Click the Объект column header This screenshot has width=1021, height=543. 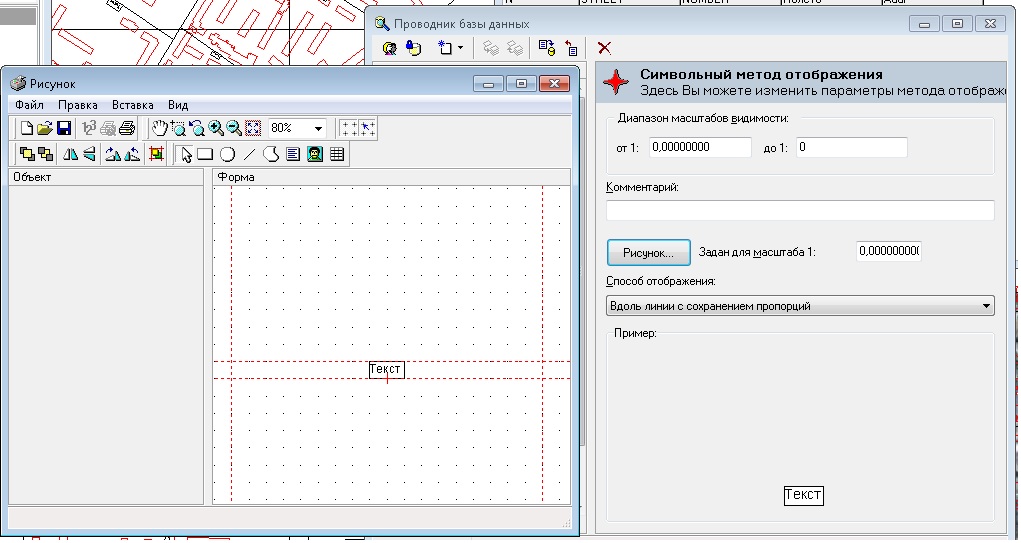(106, 177)
